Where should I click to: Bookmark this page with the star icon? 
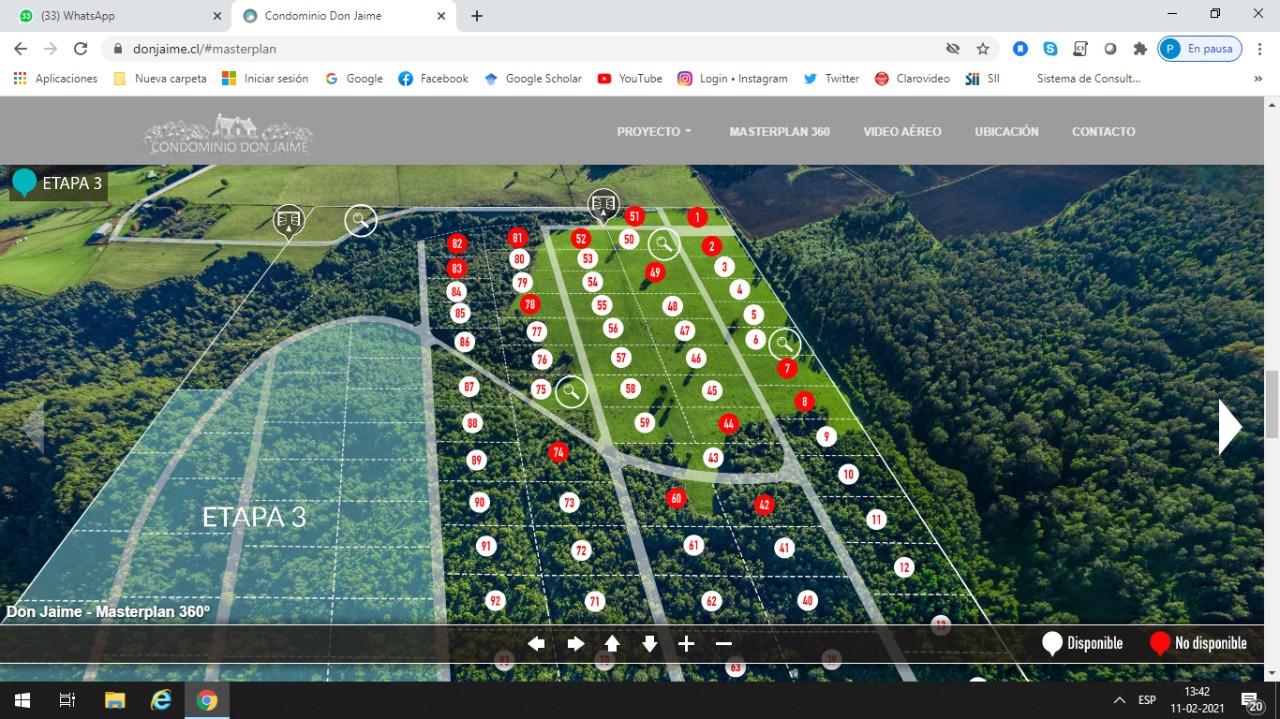tap(983, 49)
